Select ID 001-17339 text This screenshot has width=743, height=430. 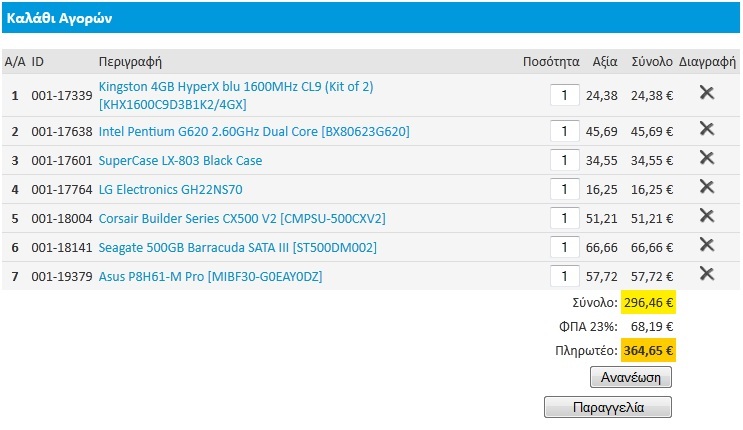pos(62,96)
